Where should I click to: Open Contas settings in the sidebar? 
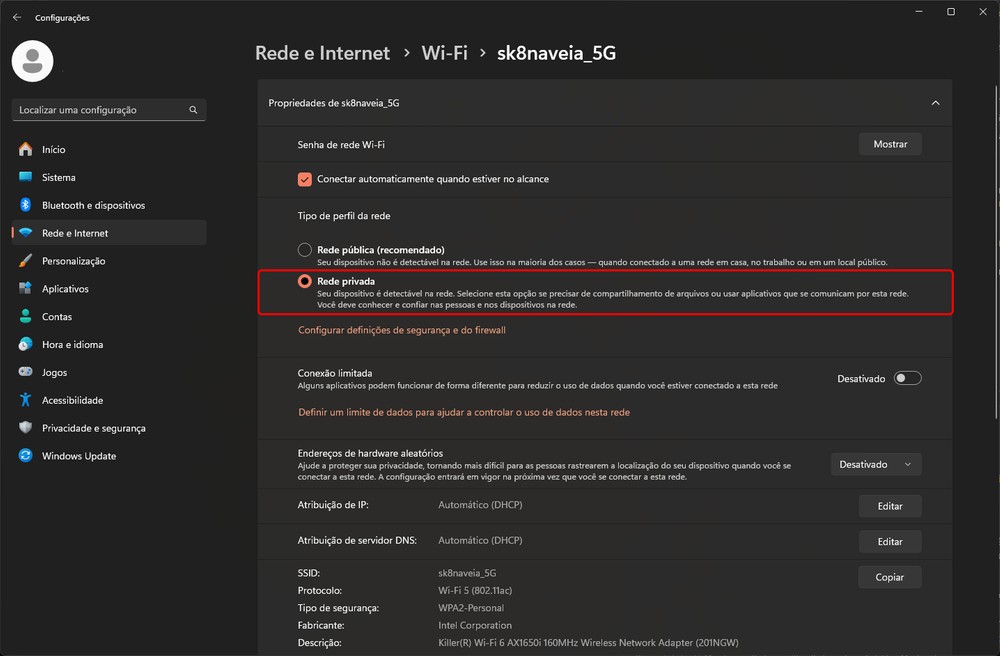pos(57,317)
